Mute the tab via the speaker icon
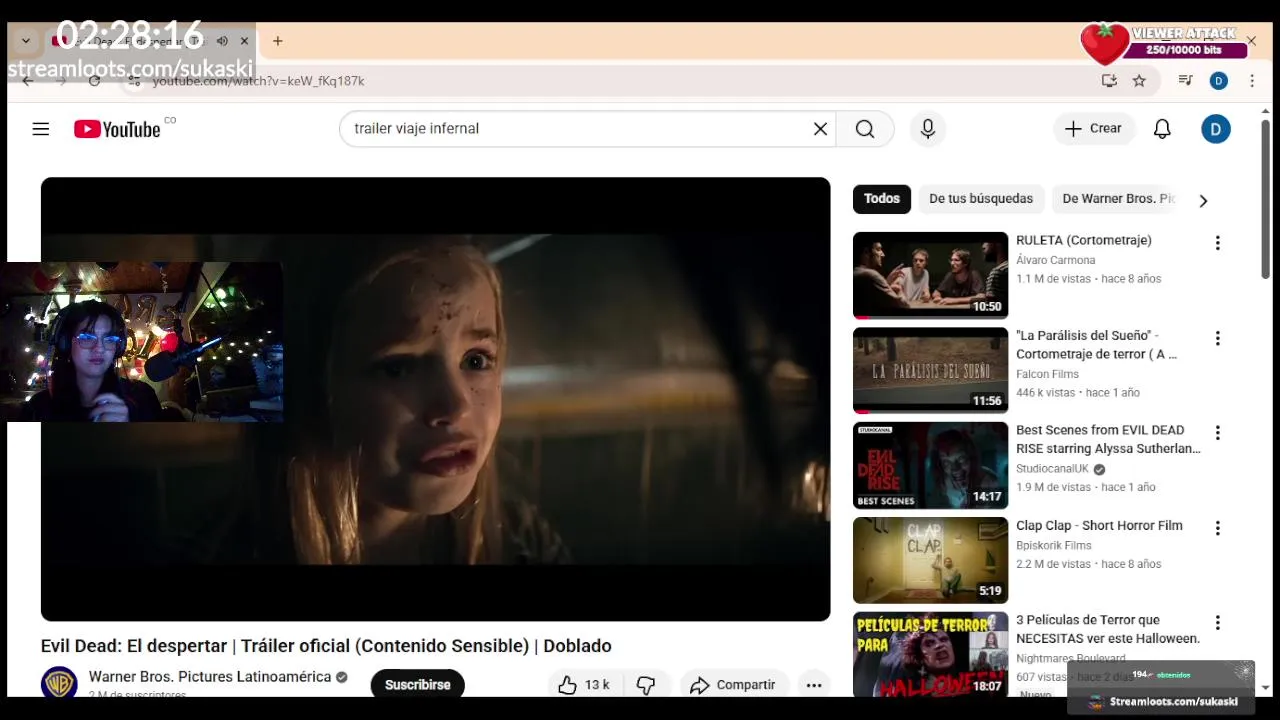 tap(222, 41)
